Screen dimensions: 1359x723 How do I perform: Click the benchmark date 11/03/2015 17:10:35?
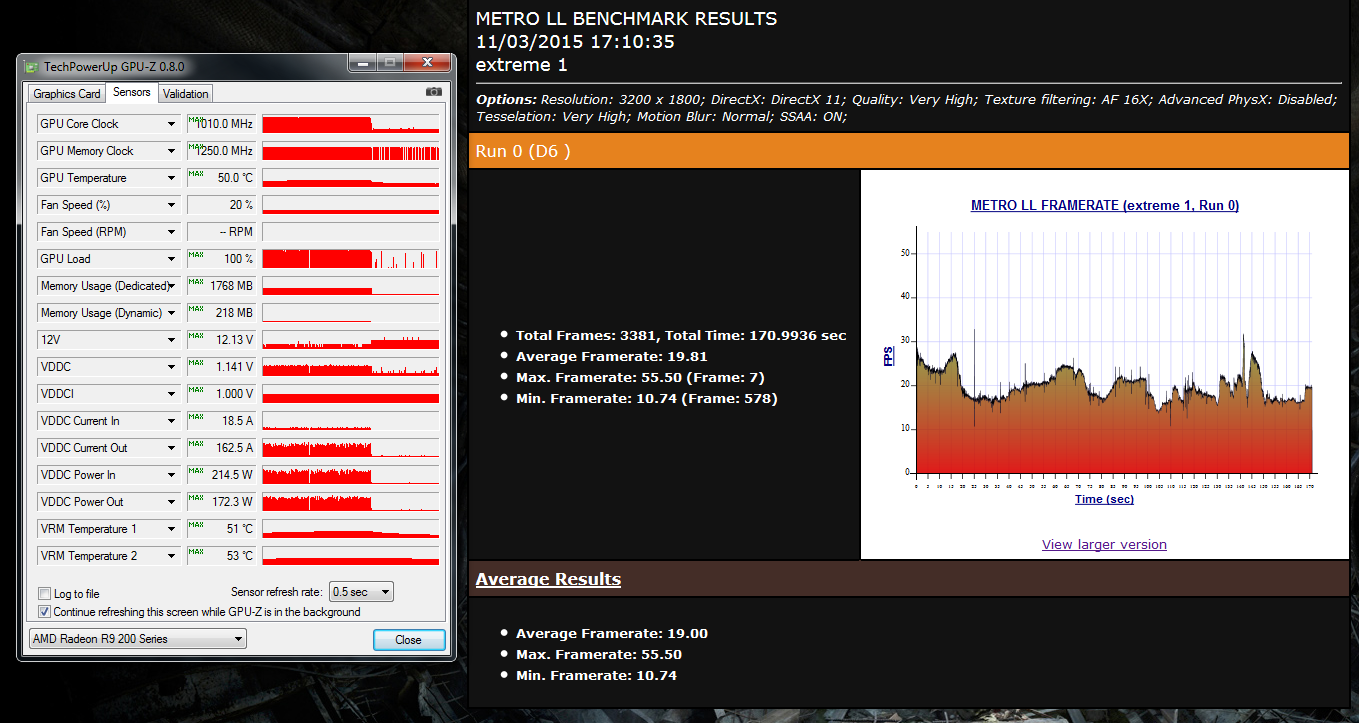575,42
